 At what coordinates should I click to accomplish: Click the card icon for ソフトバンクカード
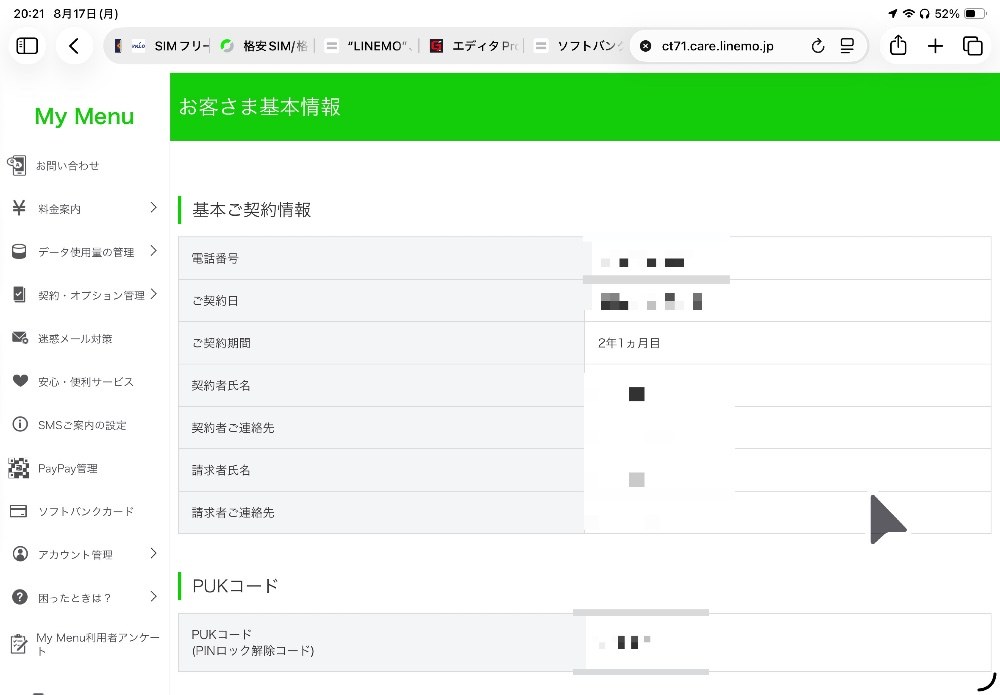[x=18, y=511]
